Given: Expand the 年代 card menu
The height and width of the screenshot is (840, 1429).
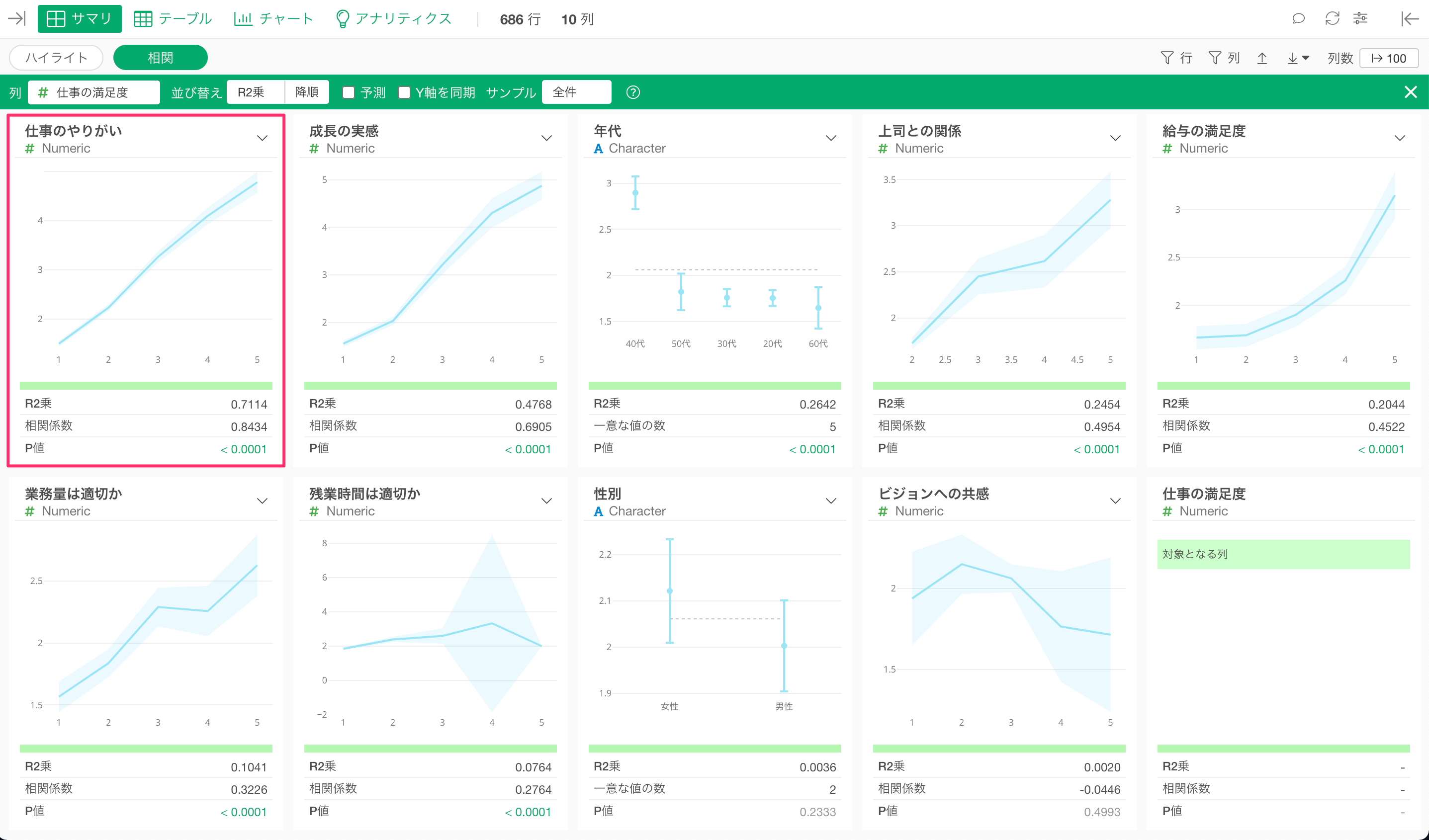Looking at the screenshot, I should click(831, 138).
